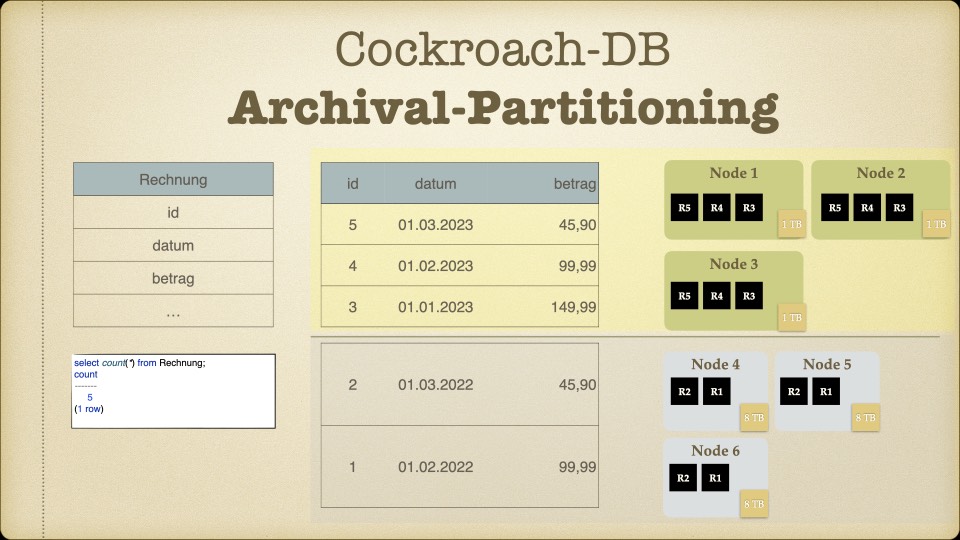The height and width of the screenshot is (540, 960).
Task: Select the date cell 01.01.2023
Action: pos(435,307)
